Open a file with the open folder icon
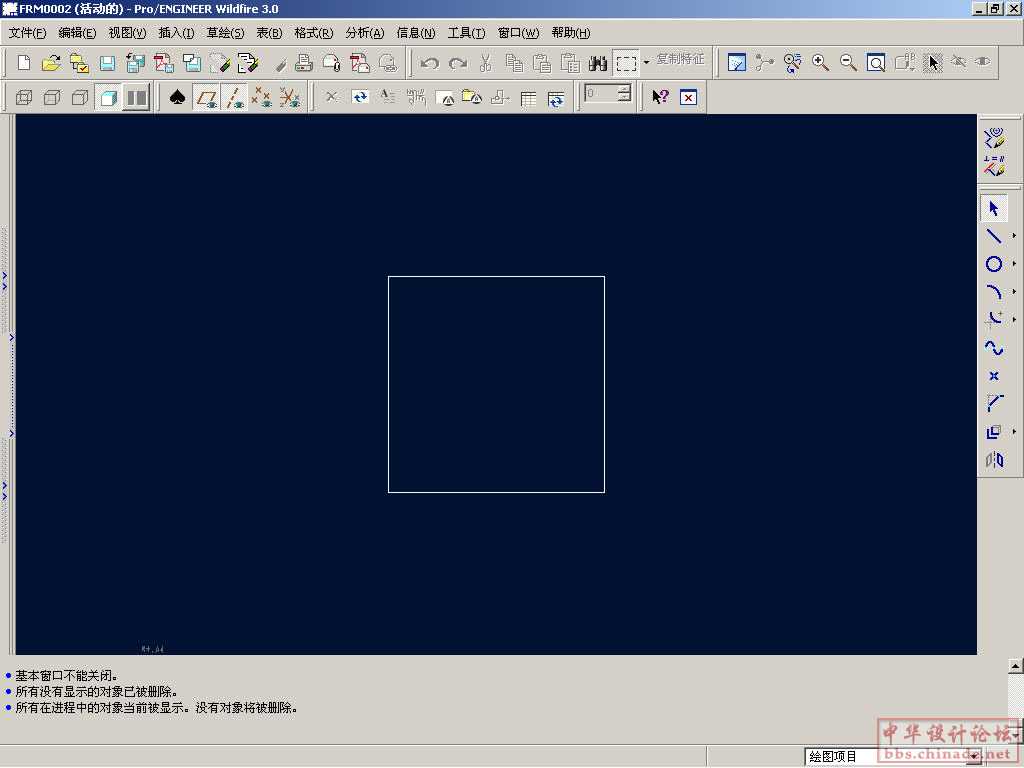 pyautogui.click(x=52, y=63)
